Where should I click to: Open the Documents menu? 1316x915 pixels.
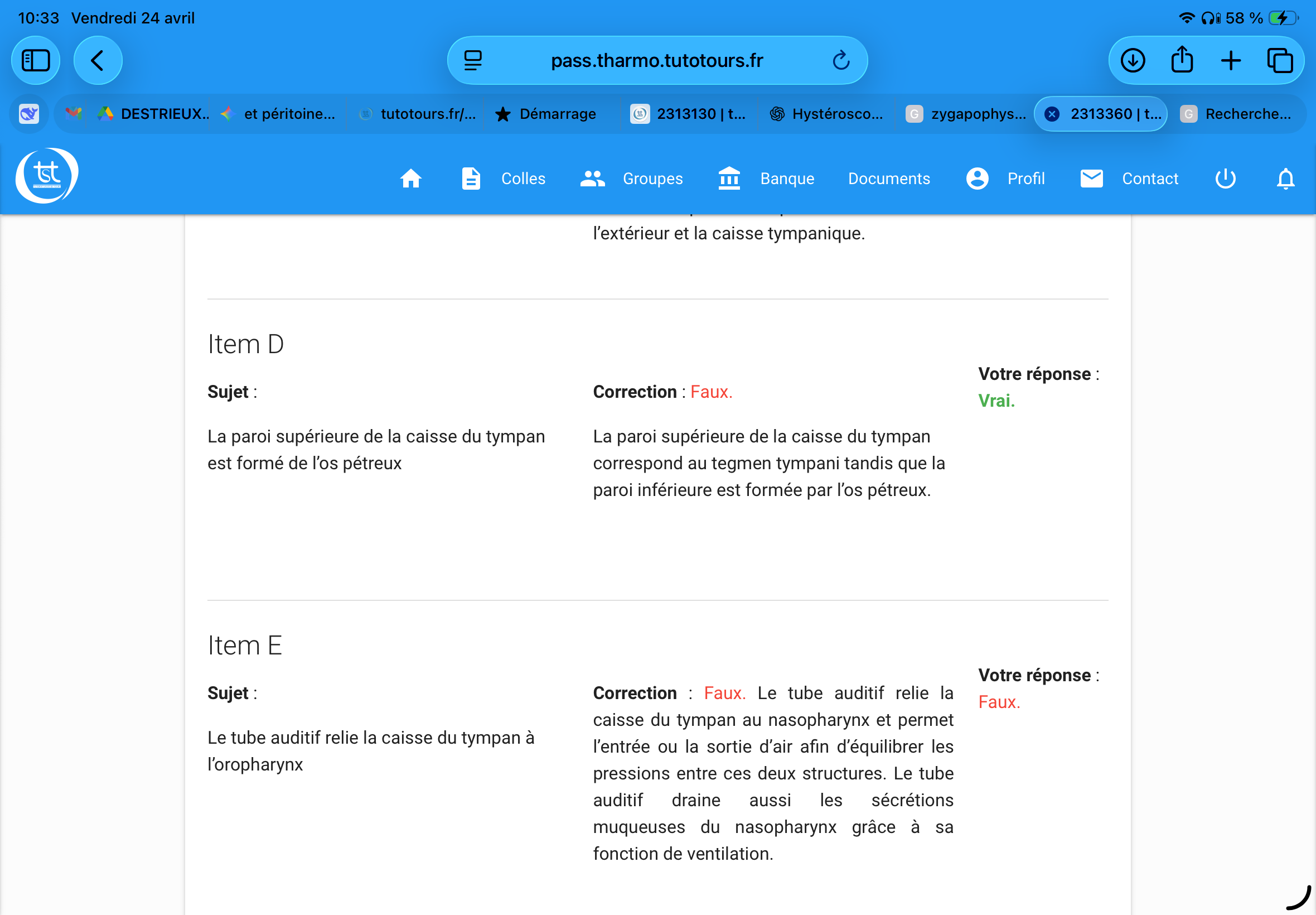click(x=889, y=179)
